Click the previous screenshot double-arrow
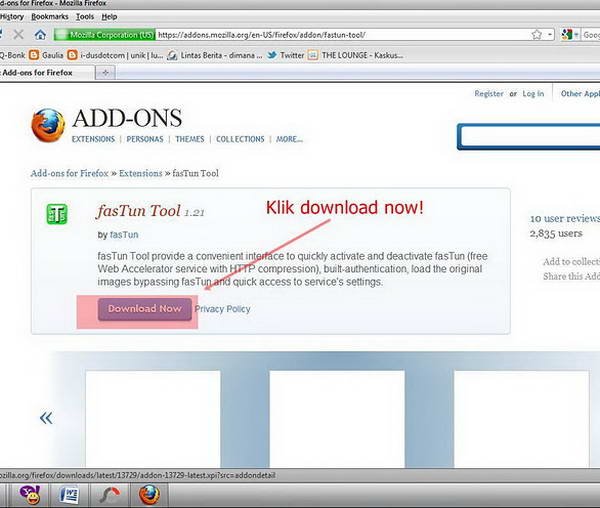600x508 pixels. pos(45,418)
